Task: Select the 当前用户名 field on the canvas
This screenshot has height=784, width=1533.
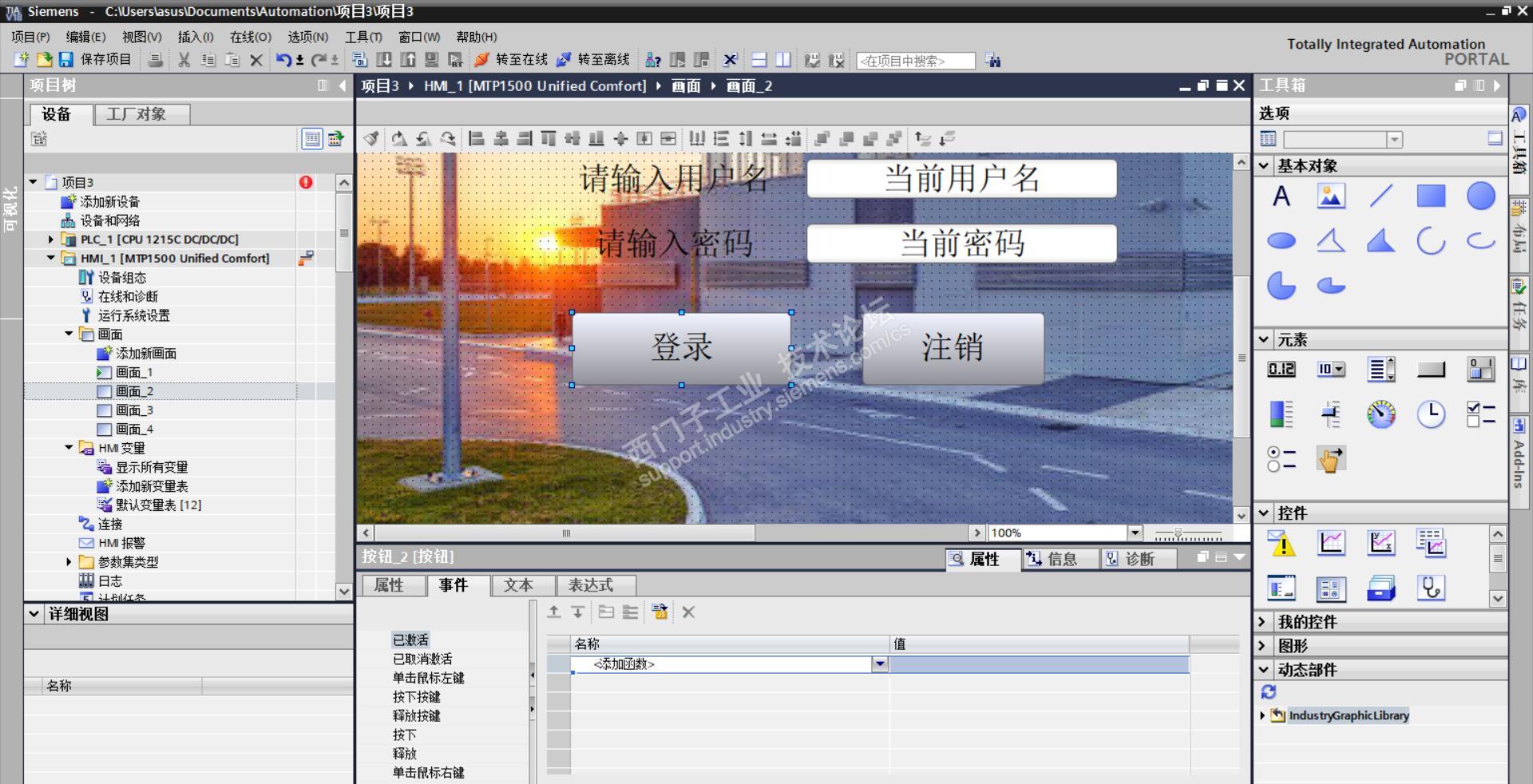Action: click(x=962, y=178)
